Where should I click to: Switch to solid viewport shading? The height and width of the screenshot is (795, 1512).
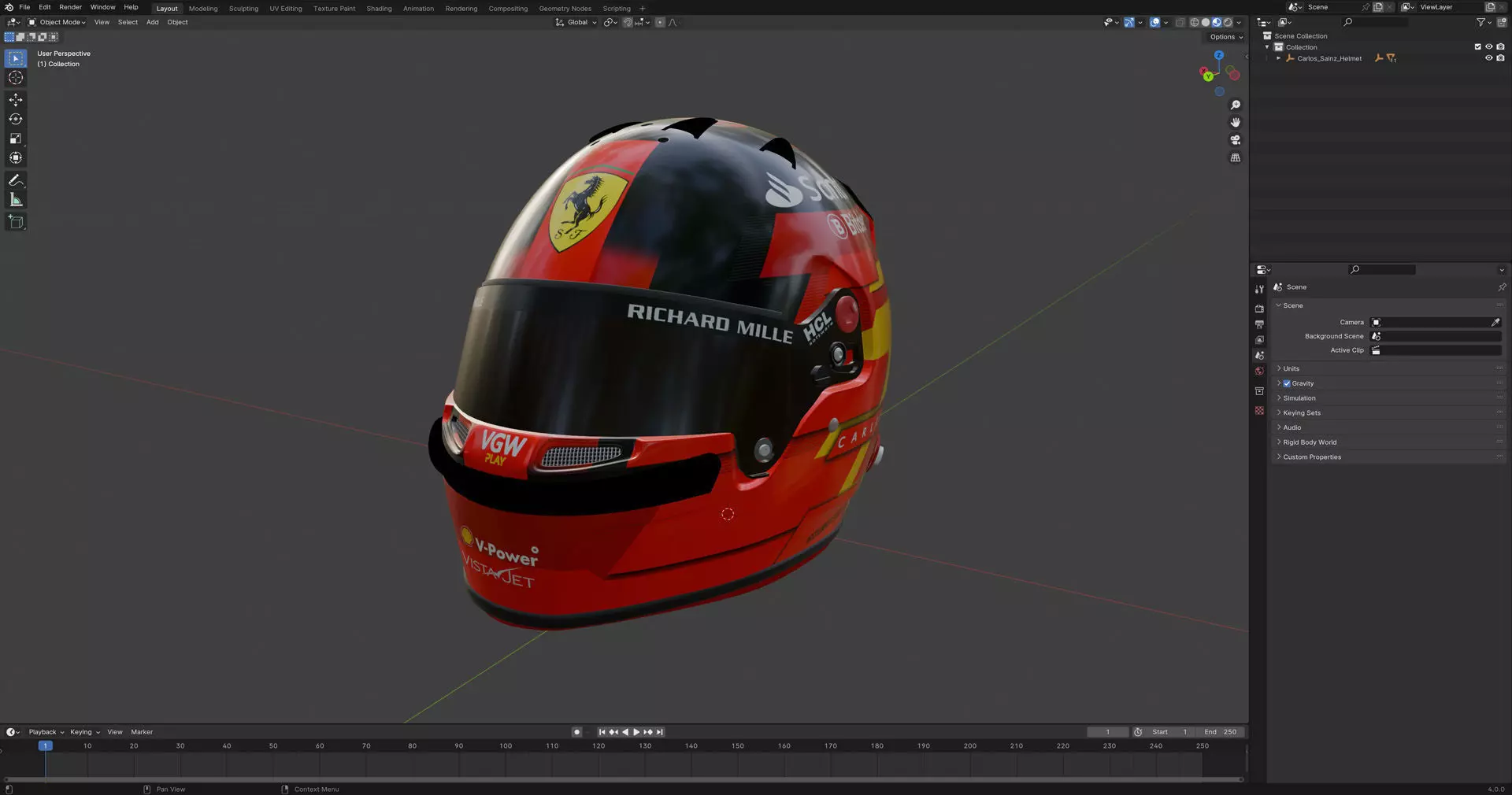click(x=1206, y=22)
